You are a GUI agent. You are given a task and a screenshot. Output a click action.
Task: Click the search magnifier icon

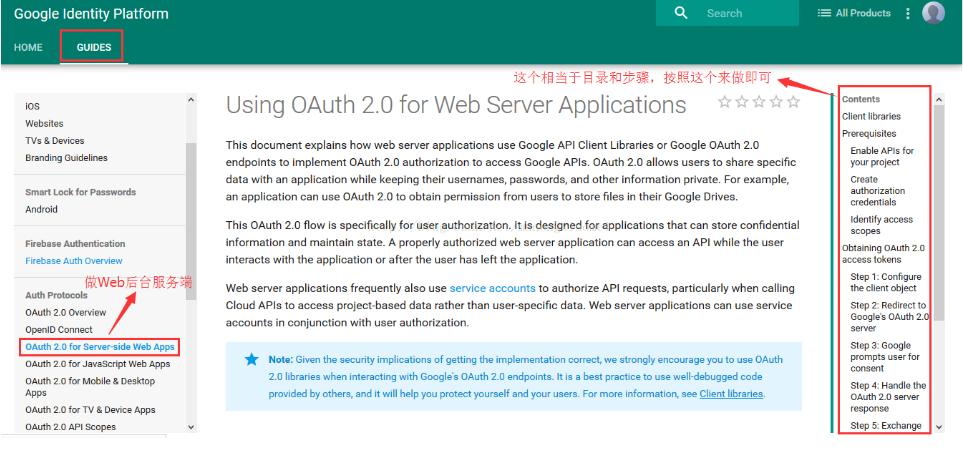[x=680, y=13]
